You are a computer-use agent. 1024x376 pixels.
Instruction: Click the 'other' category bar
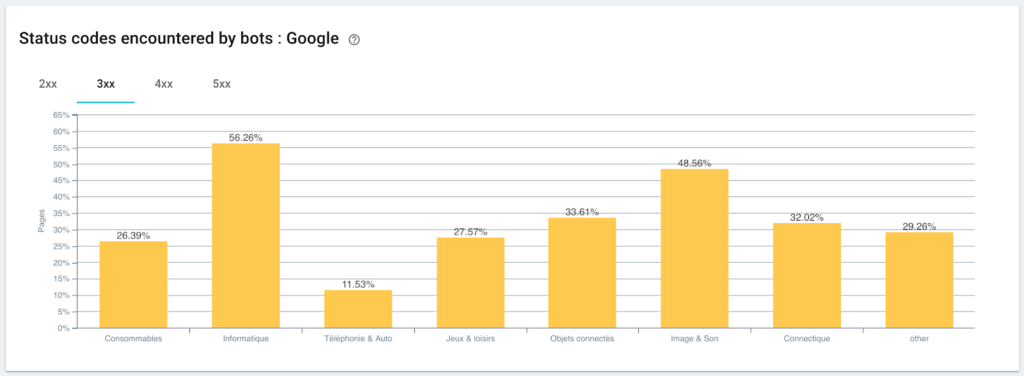[919, 280]
